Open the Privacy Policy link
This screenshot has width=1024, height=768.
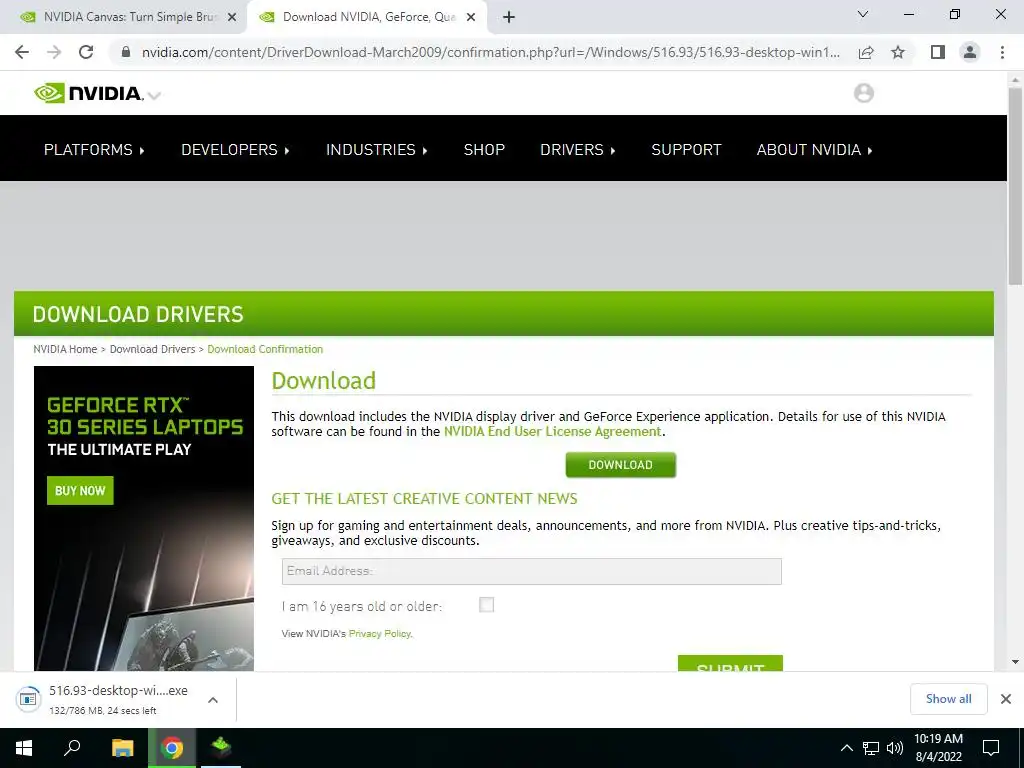coord(379,633)
